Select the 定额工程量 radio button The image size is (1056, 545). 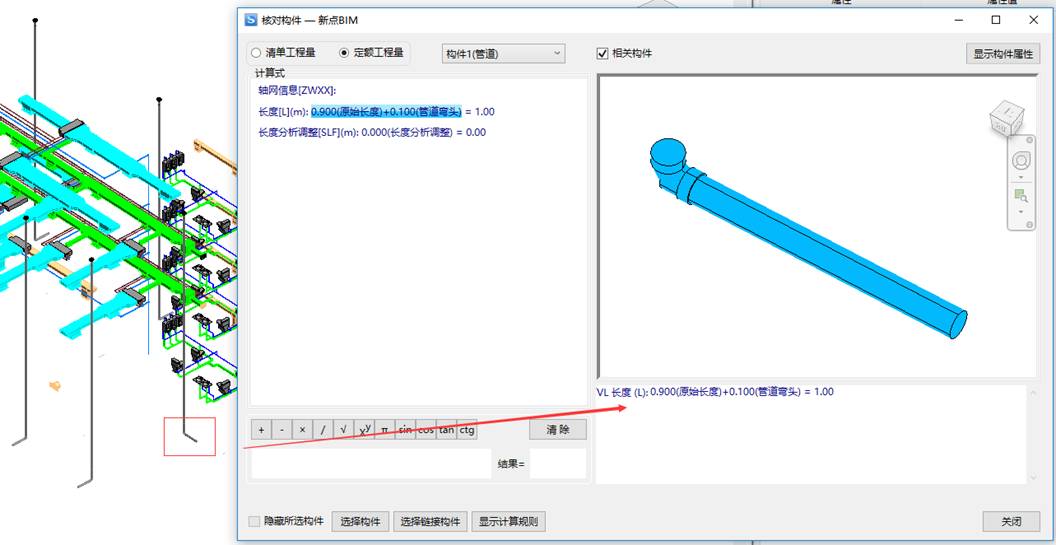345,53
